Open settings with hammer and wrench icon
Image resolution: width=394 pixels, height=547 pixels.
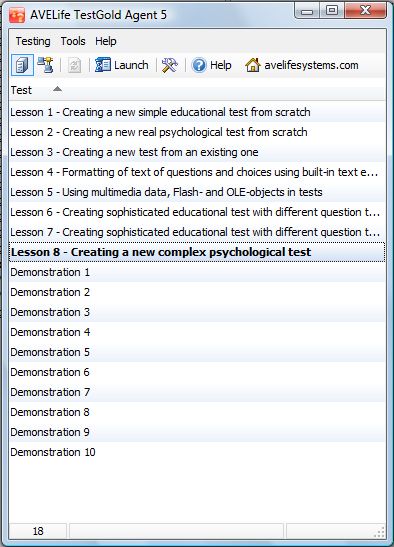(x=170, y=65)
